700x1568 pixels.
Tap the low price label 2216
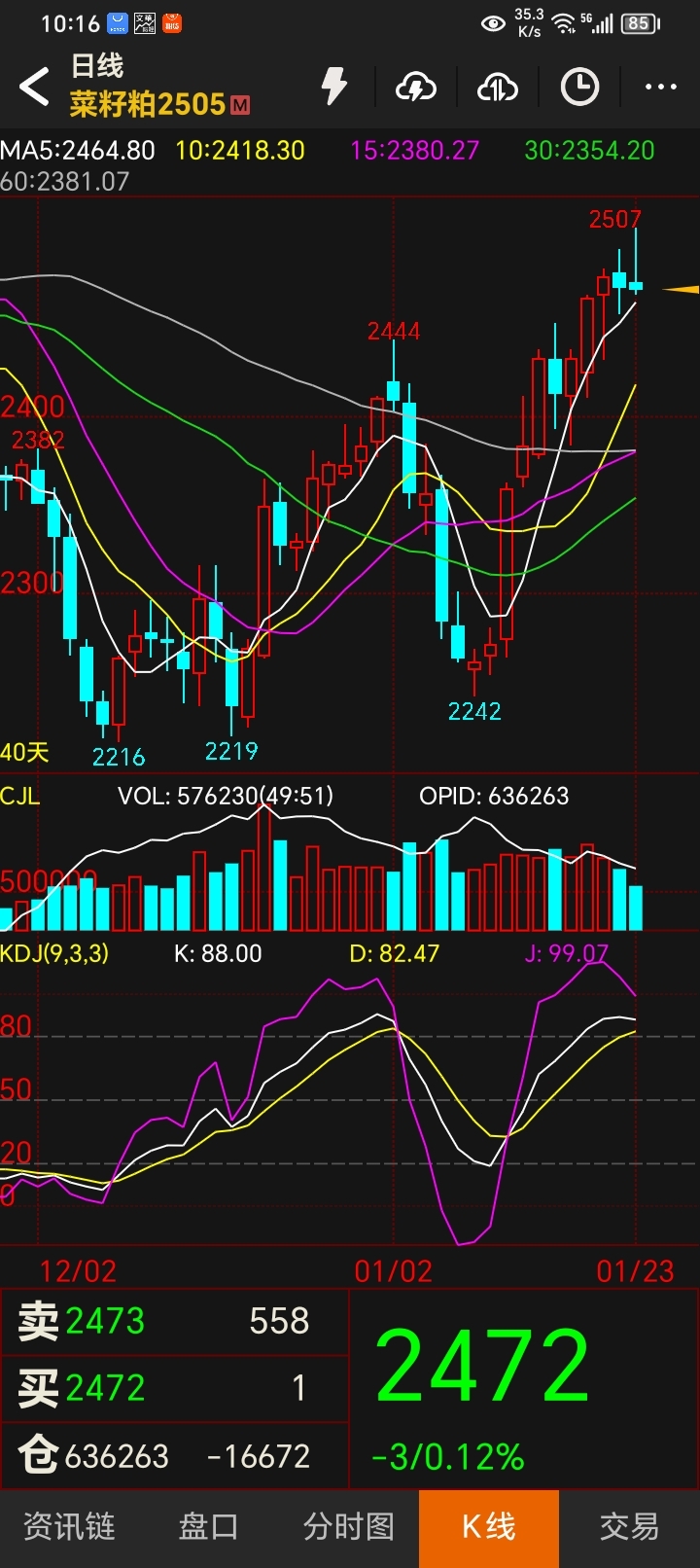(119, 757)
